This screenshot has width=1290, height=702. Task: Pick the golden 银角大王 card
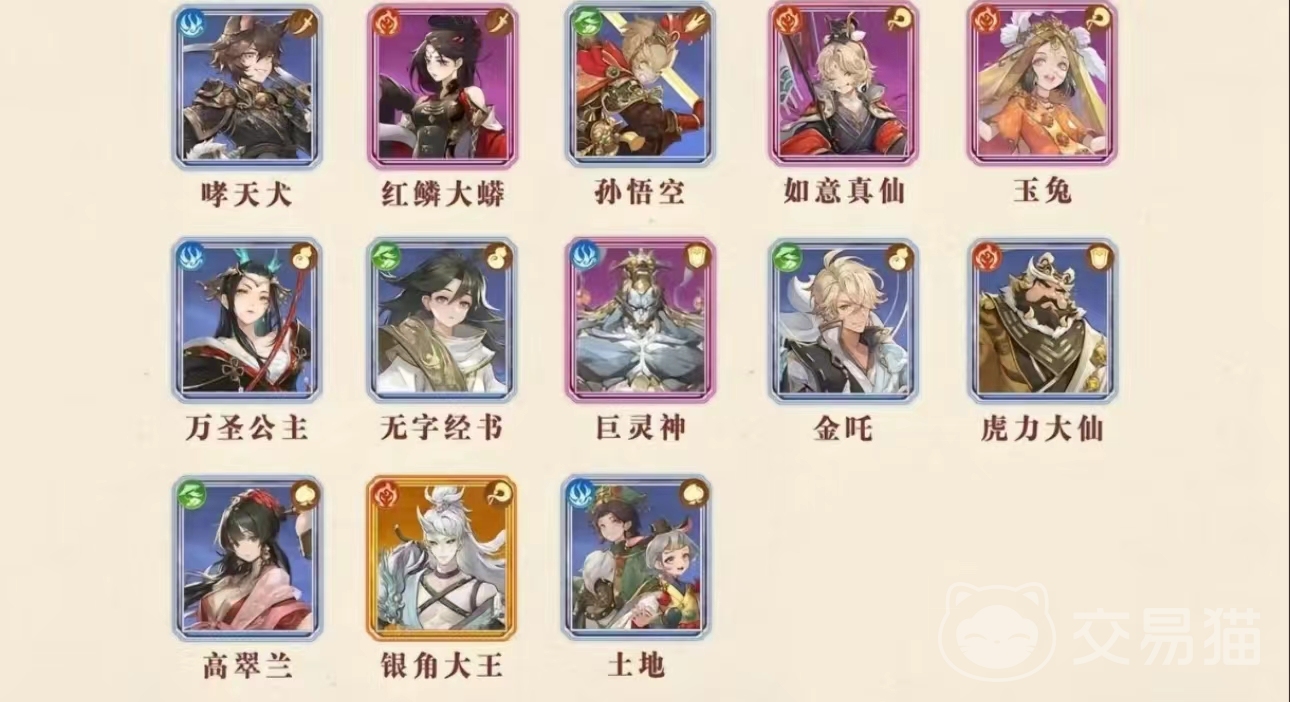[442, 558]
